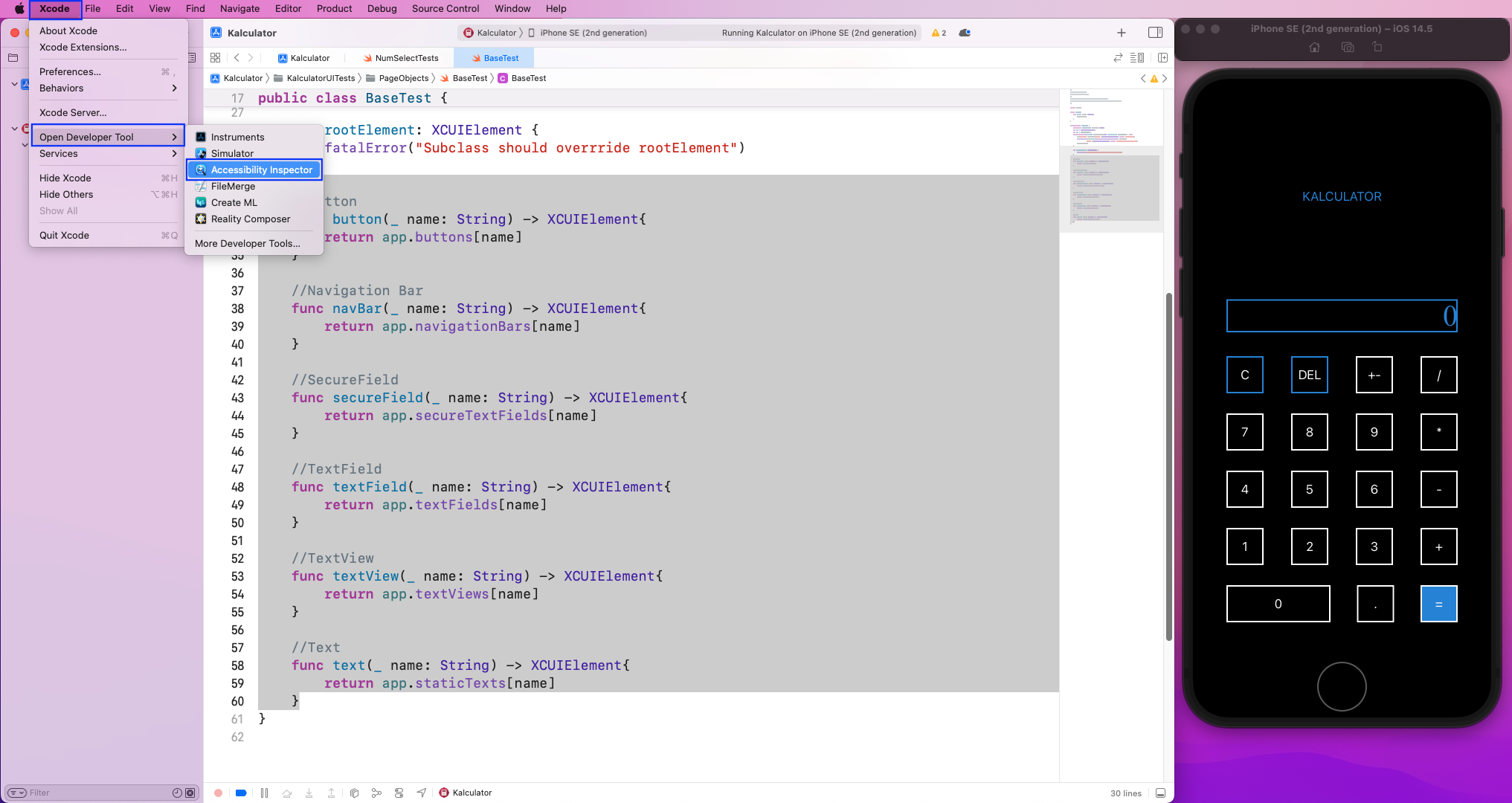Viewport: 1512px width, 803px height.
Task: Click calculator display input field
Action: click(1341, 315)
